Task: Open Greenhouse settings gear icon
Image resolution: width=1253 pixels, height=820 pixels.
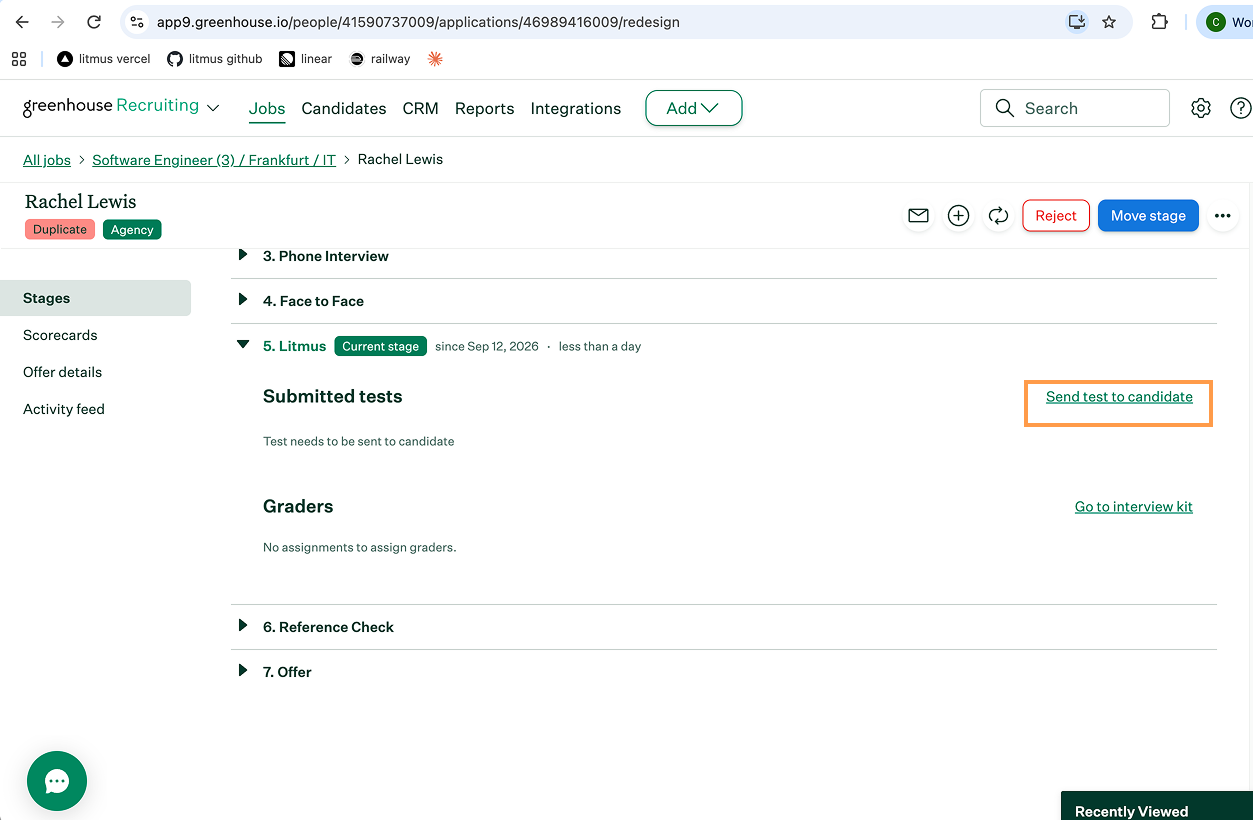Action: pyautogui.click(x=1201, y=108)
